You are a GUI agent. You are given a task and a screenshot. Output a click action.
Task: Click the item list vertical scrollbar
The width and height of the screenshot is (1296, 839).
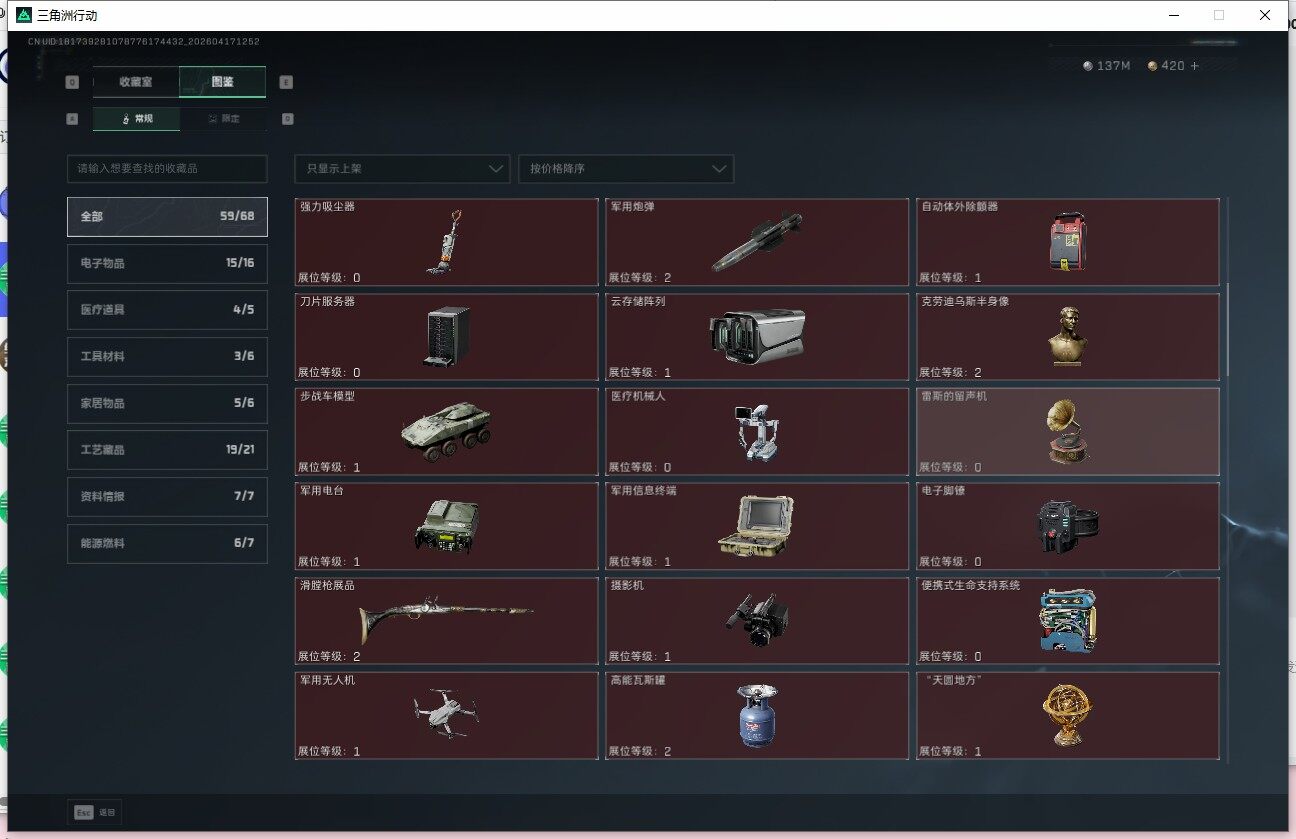point(1228,330)
